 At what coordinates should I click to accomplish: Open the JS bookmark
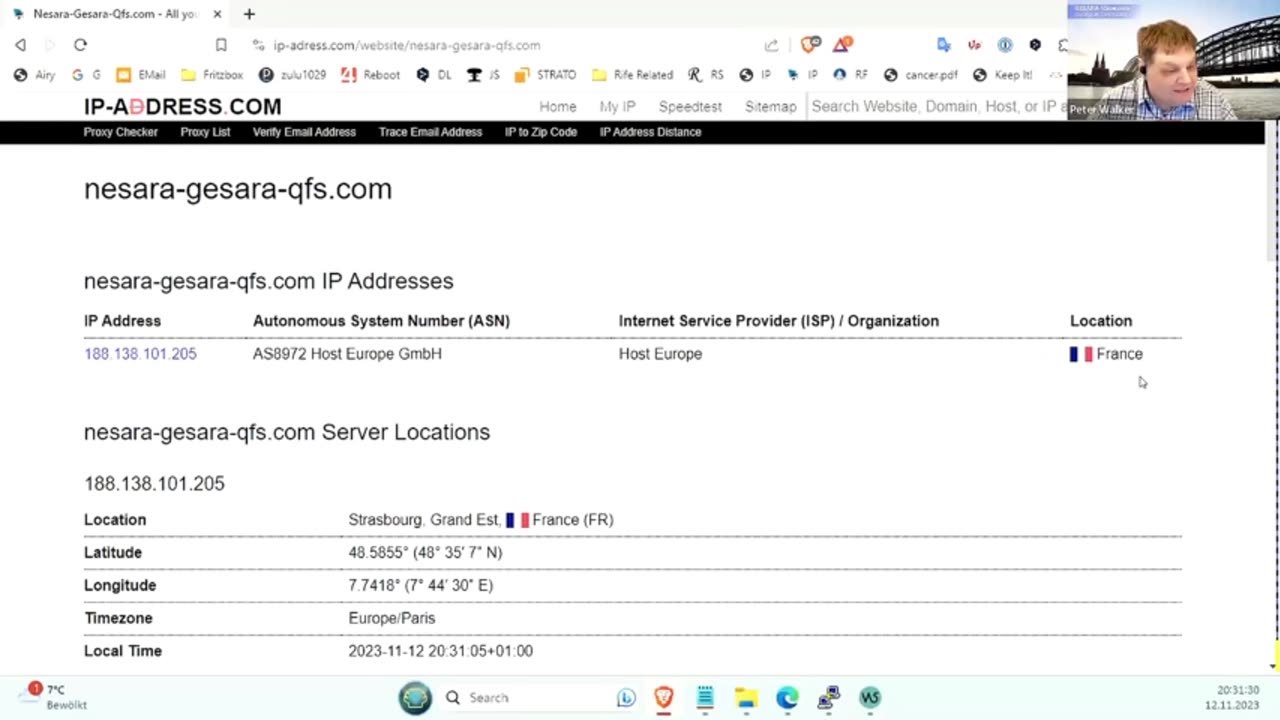coord(483,75)
